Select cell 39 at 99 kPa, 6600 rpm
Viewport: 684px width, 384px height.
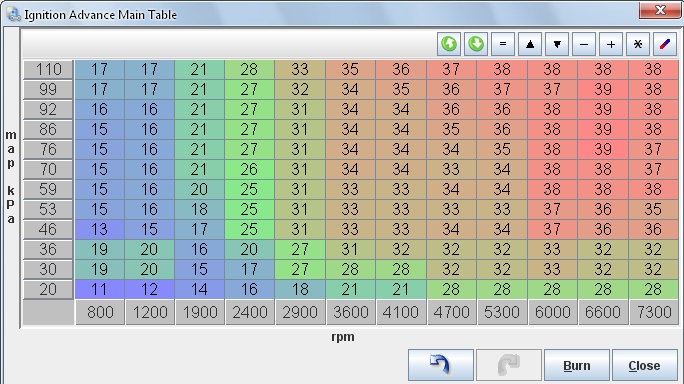coord(603,89)
